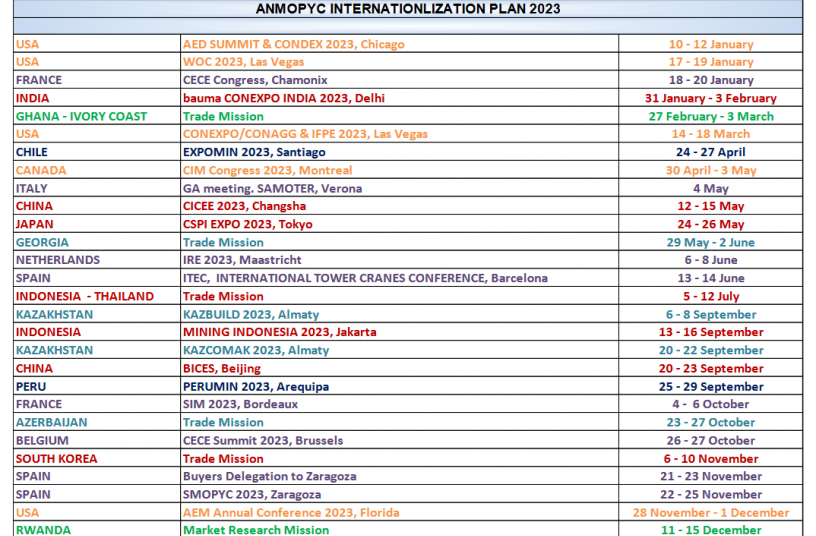Select the 'GEORGIA' country cell
This screenshot has height=536, width=816.
(x=97, y=243)
